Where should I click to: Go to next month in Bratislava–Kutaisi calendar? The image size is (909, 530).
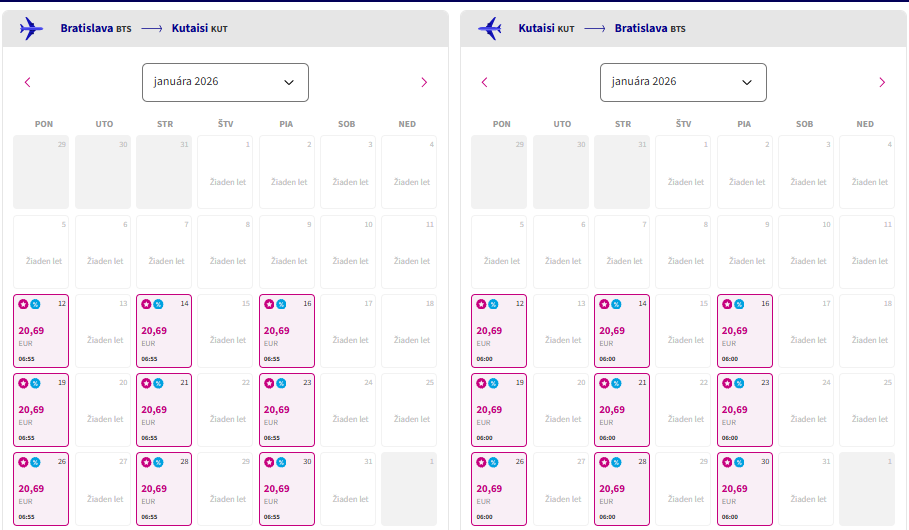click(x=424, y=82)
